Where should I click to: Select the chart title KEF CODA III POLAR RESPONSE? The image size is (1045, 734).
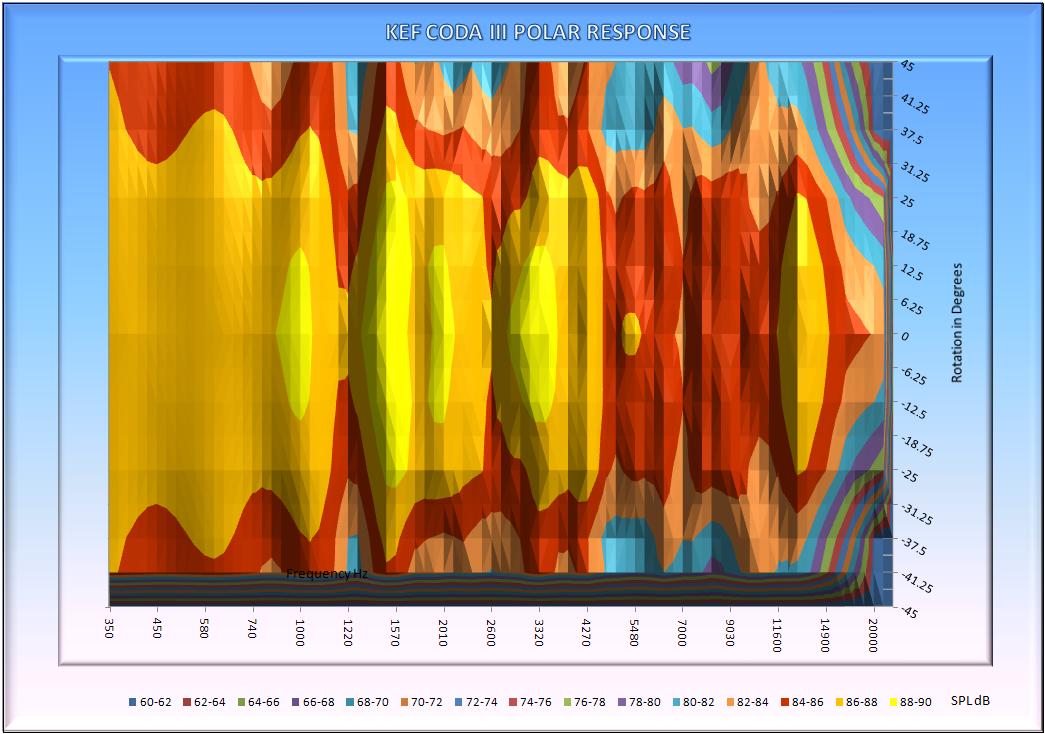[538, 32]
